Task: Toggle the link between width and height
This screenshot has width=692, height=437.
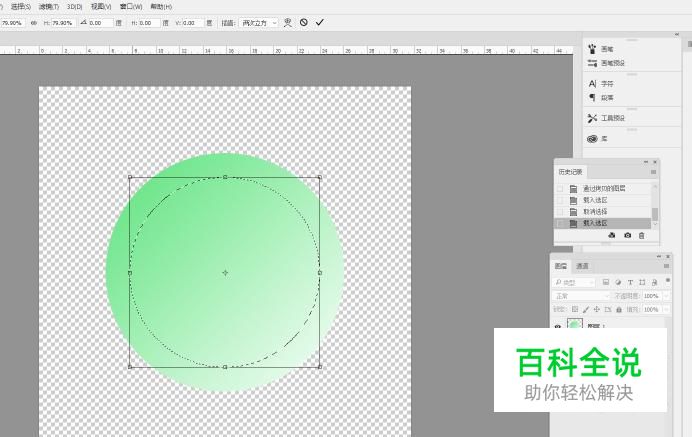Action: 34,23
